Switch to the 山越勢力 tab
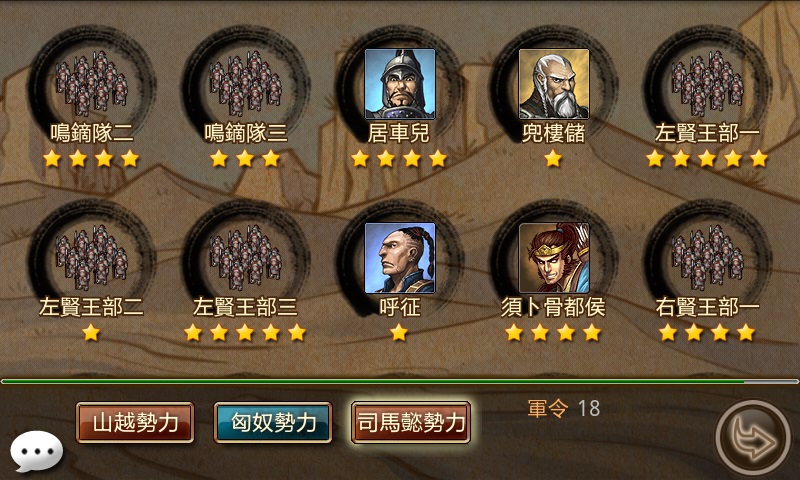The height and width of the screenshot is (480, 800). point(135,422)
